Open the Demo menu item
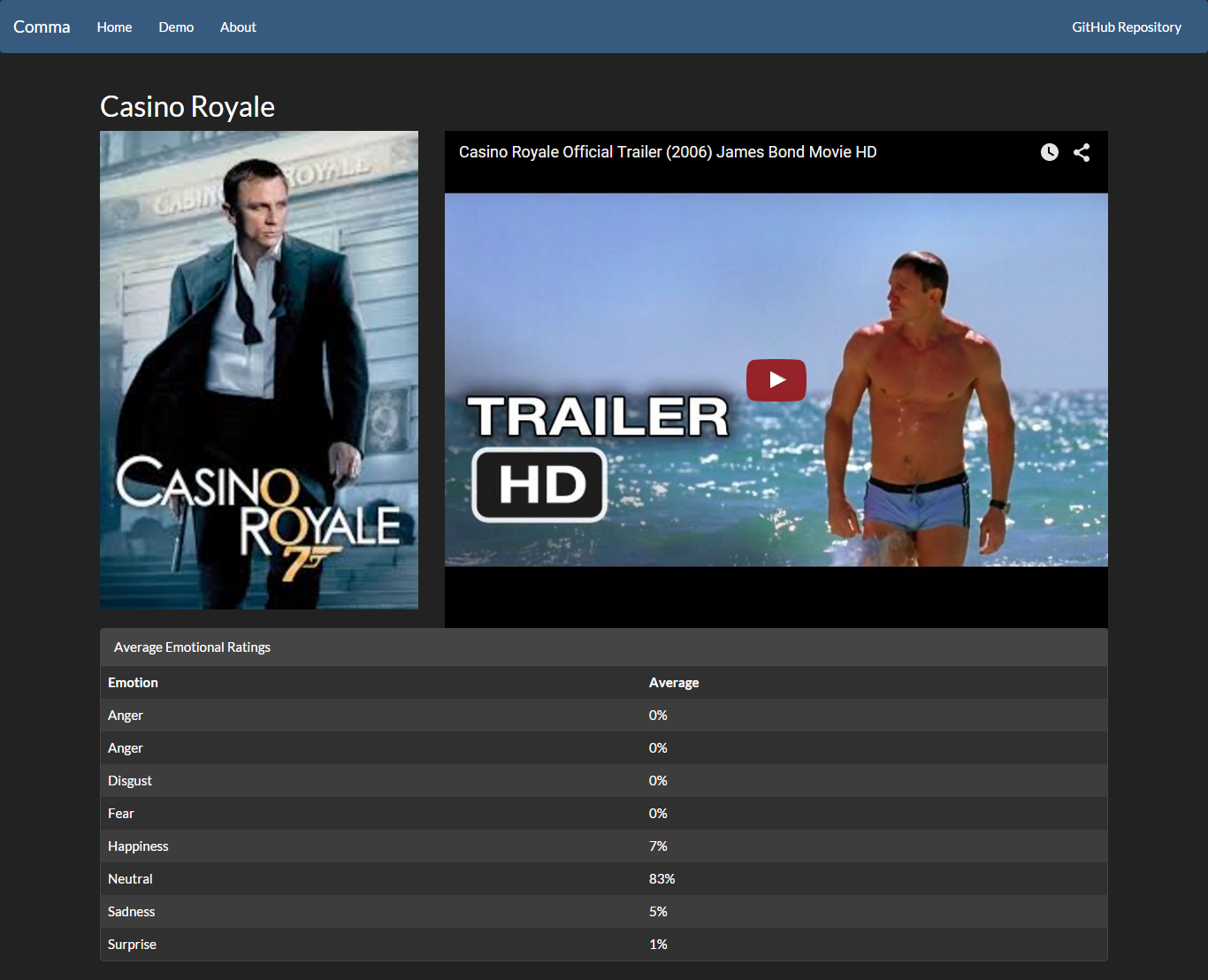This screenshot has width=1208, height=980. (176, 27)
